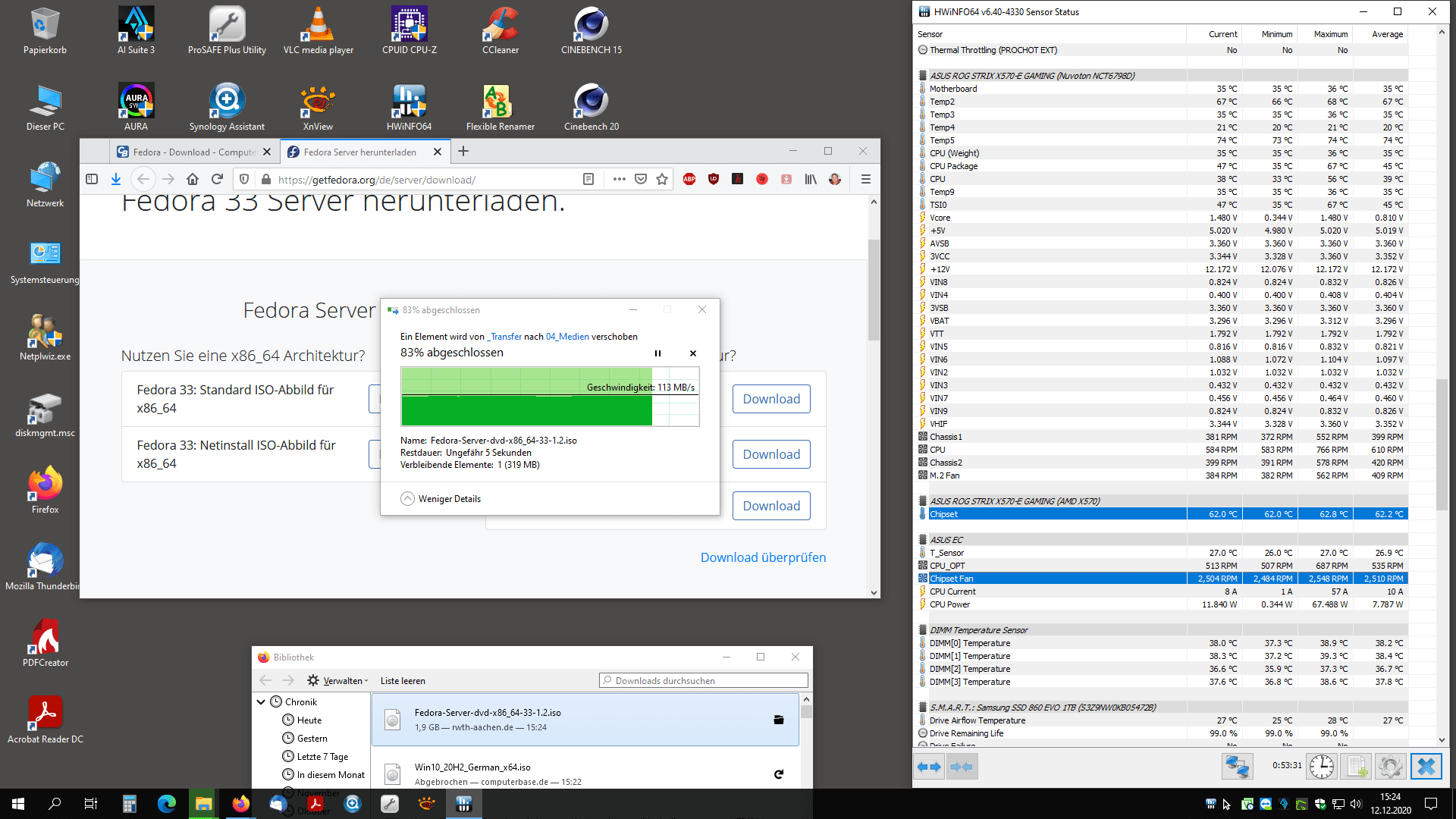Cancel the file move with X
This screenshot has height=819, width=1456.
coord(692,353)
